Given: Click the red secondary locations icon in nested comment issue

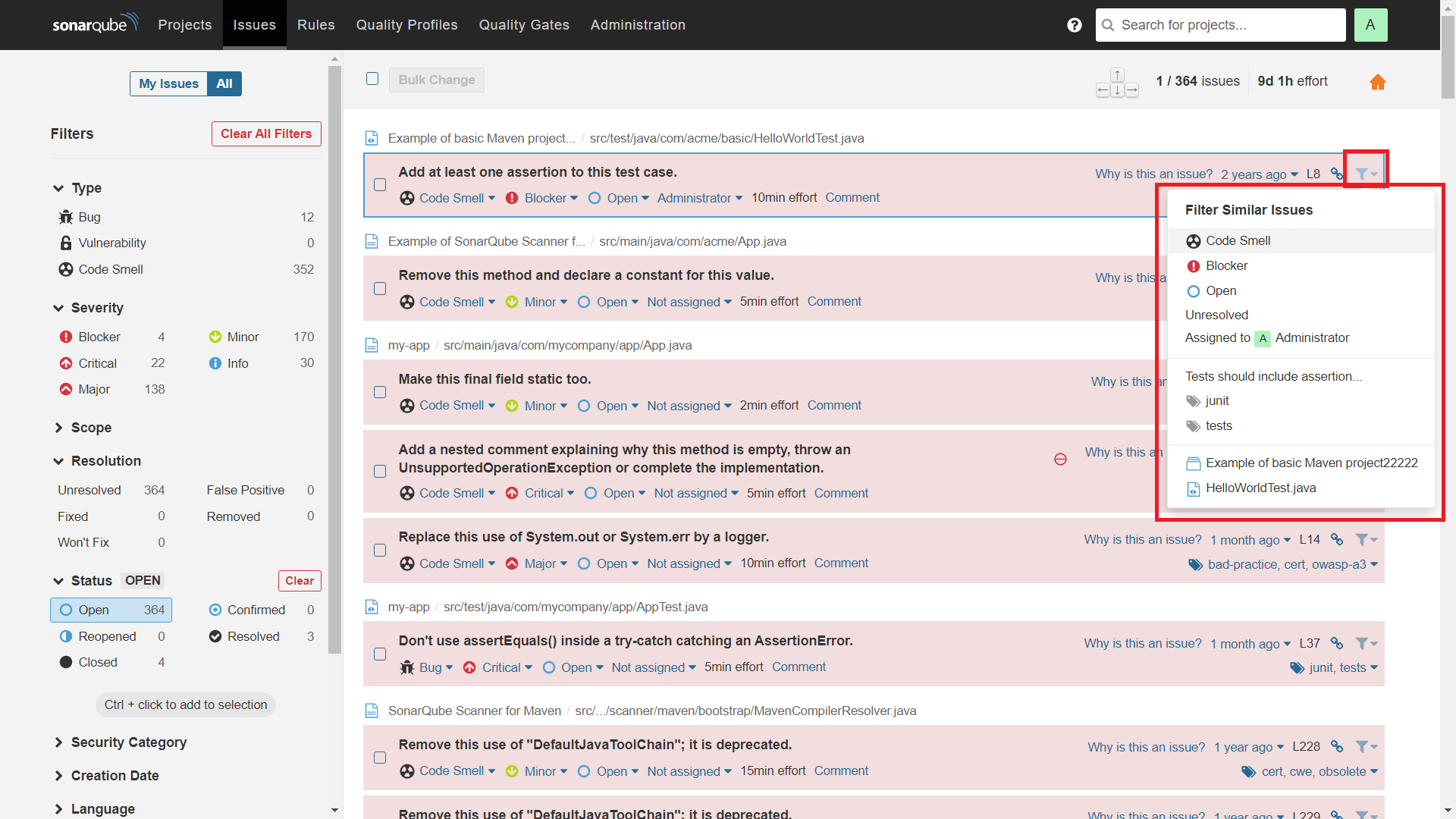Looking at the screenshot, I should click(x=1060, y=459).
